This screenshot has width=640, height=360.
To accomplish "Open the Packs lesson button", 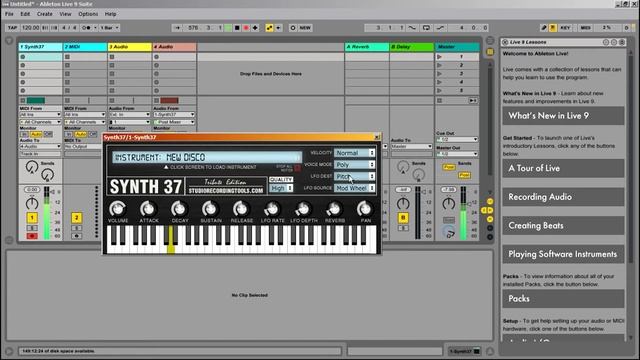I will (563, 299).
